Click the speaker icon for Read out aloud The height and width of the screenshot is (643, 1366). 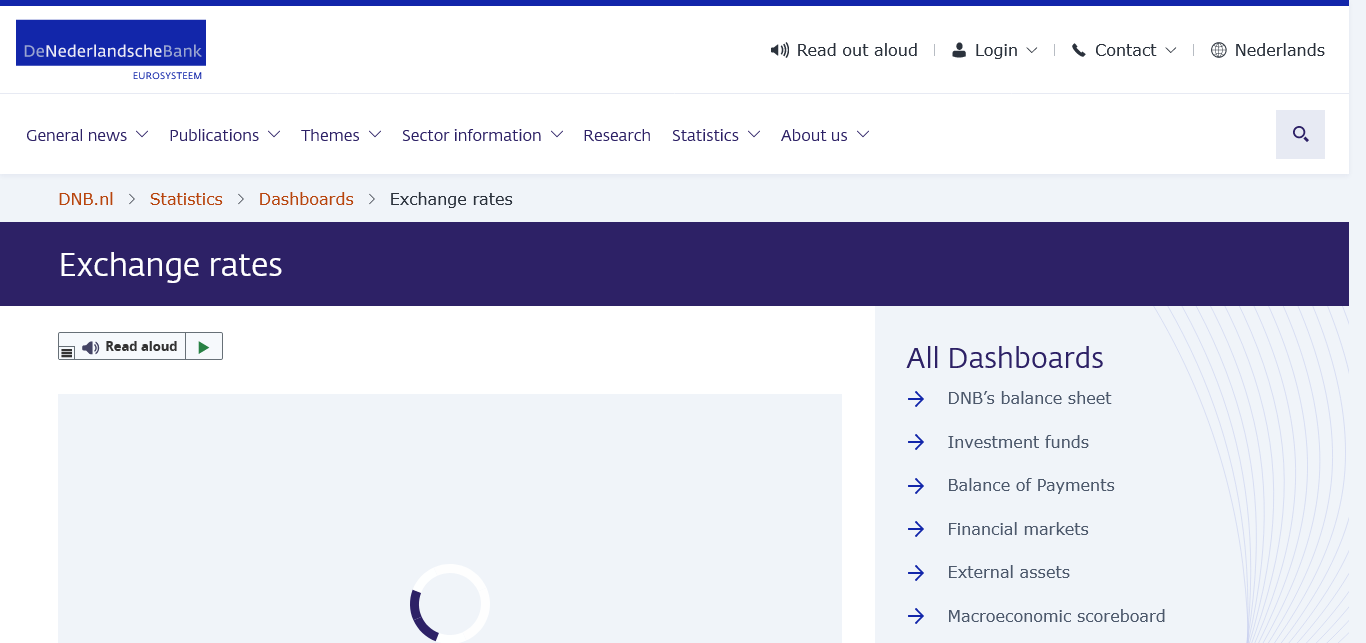(x=779, y=50)
